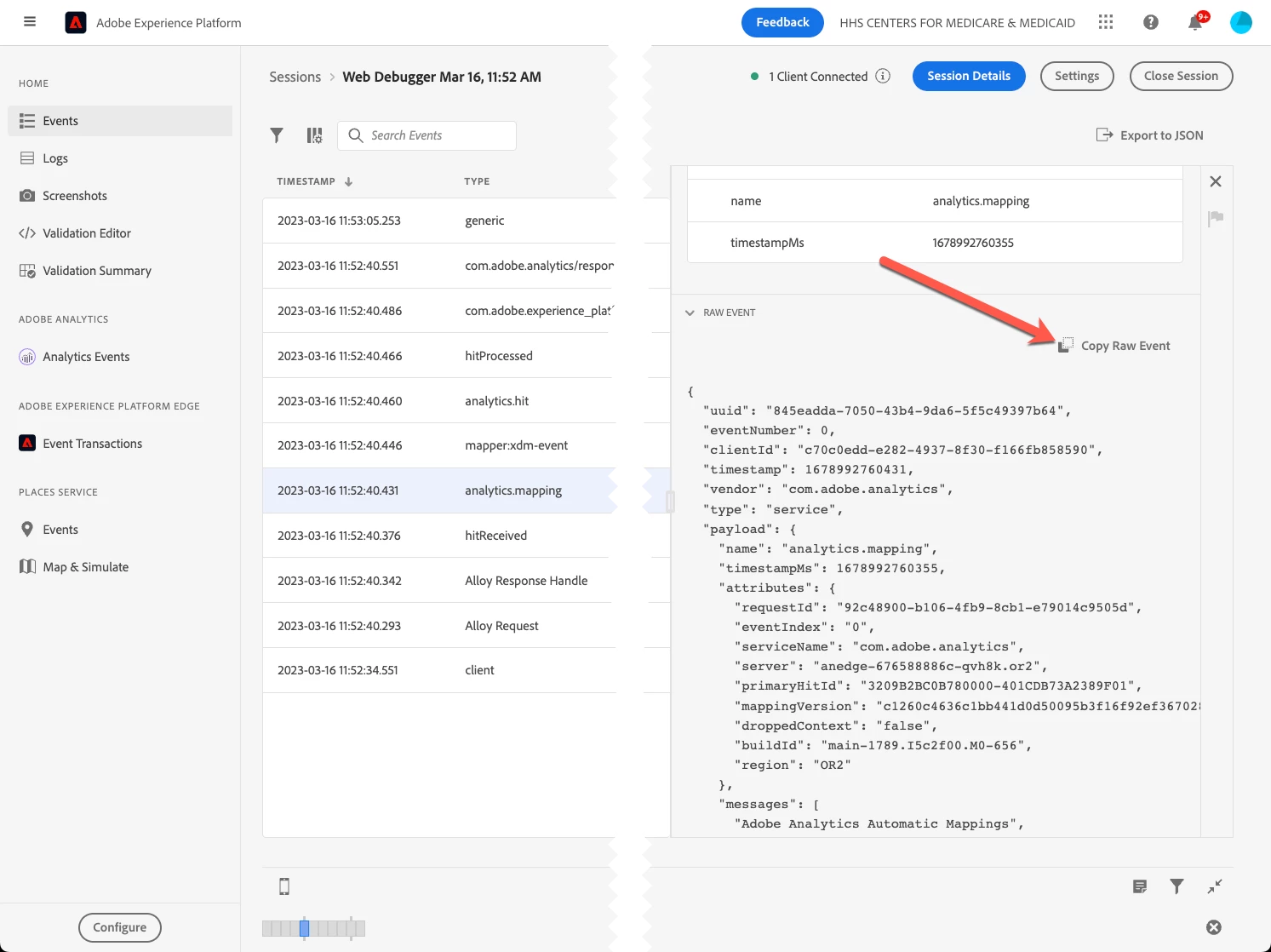Switch organization HHS Centers for Medicare & Medicaid
The height and width of the screenshot is (952, 1271).
957,23
